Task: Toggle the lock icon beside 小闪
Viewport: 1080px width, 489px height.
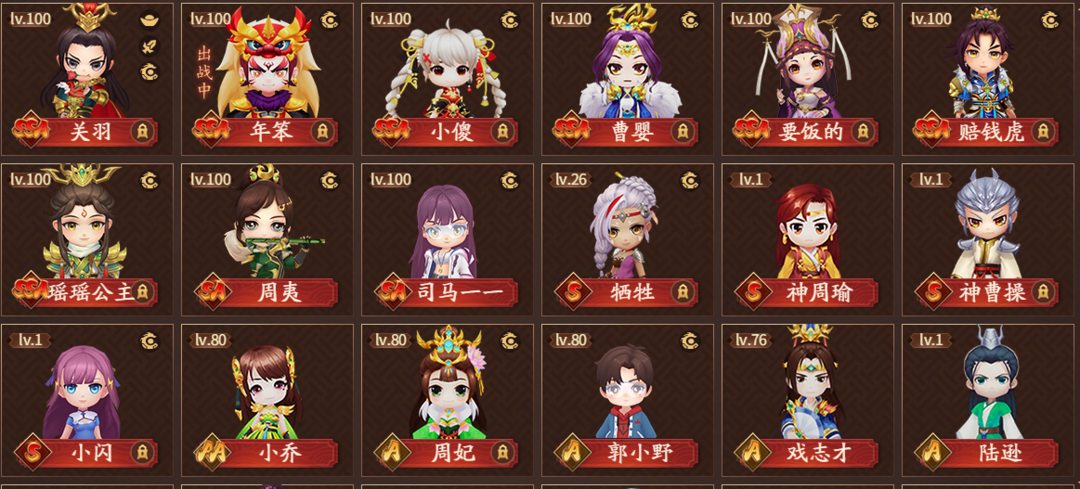Action: [142, 452]
